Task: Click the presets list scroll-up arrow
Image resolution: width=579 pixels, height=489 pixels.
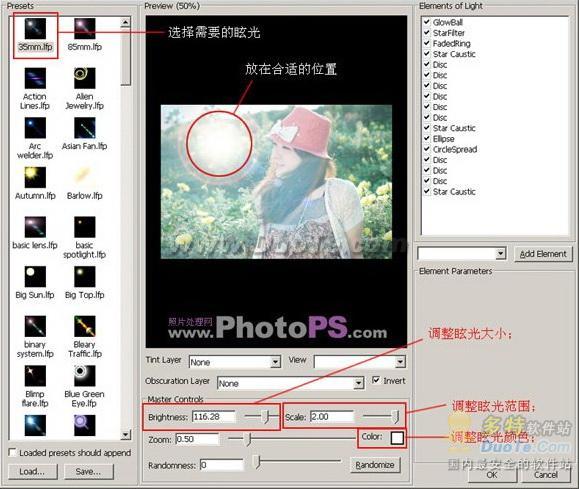Action: (x=126, y=23)
